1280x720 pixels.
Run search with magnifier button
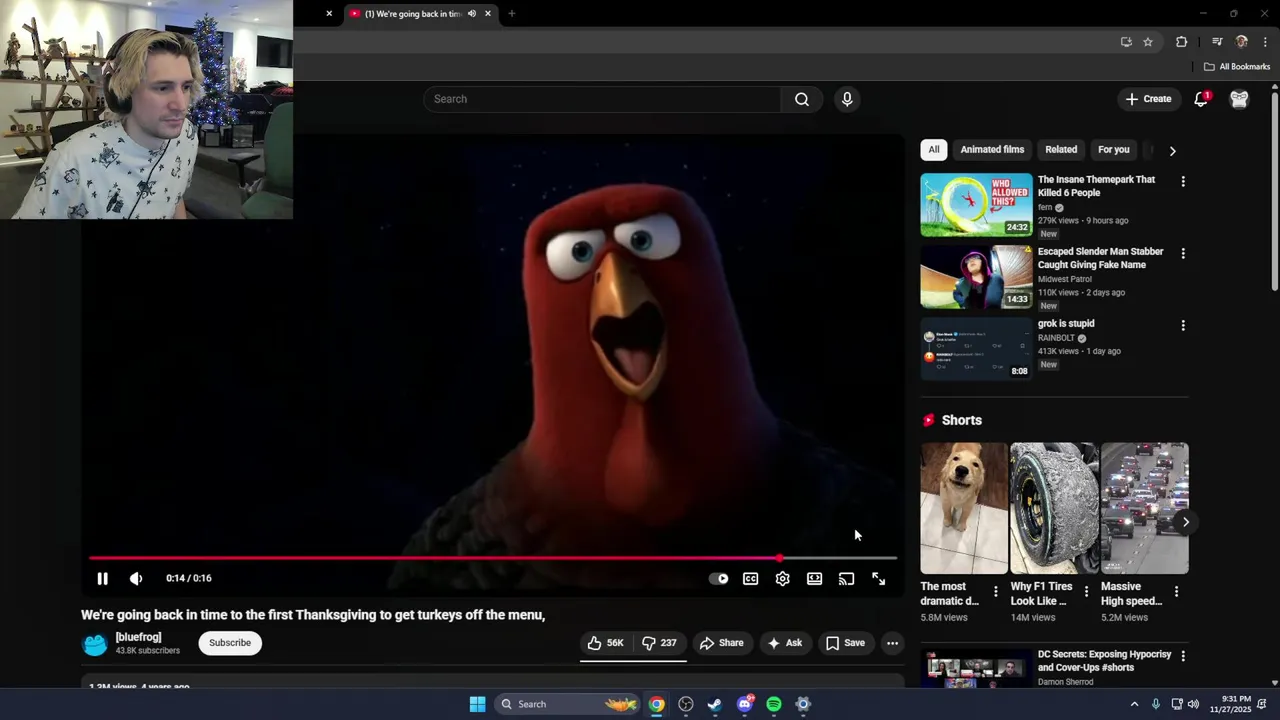tap(802, 99)
